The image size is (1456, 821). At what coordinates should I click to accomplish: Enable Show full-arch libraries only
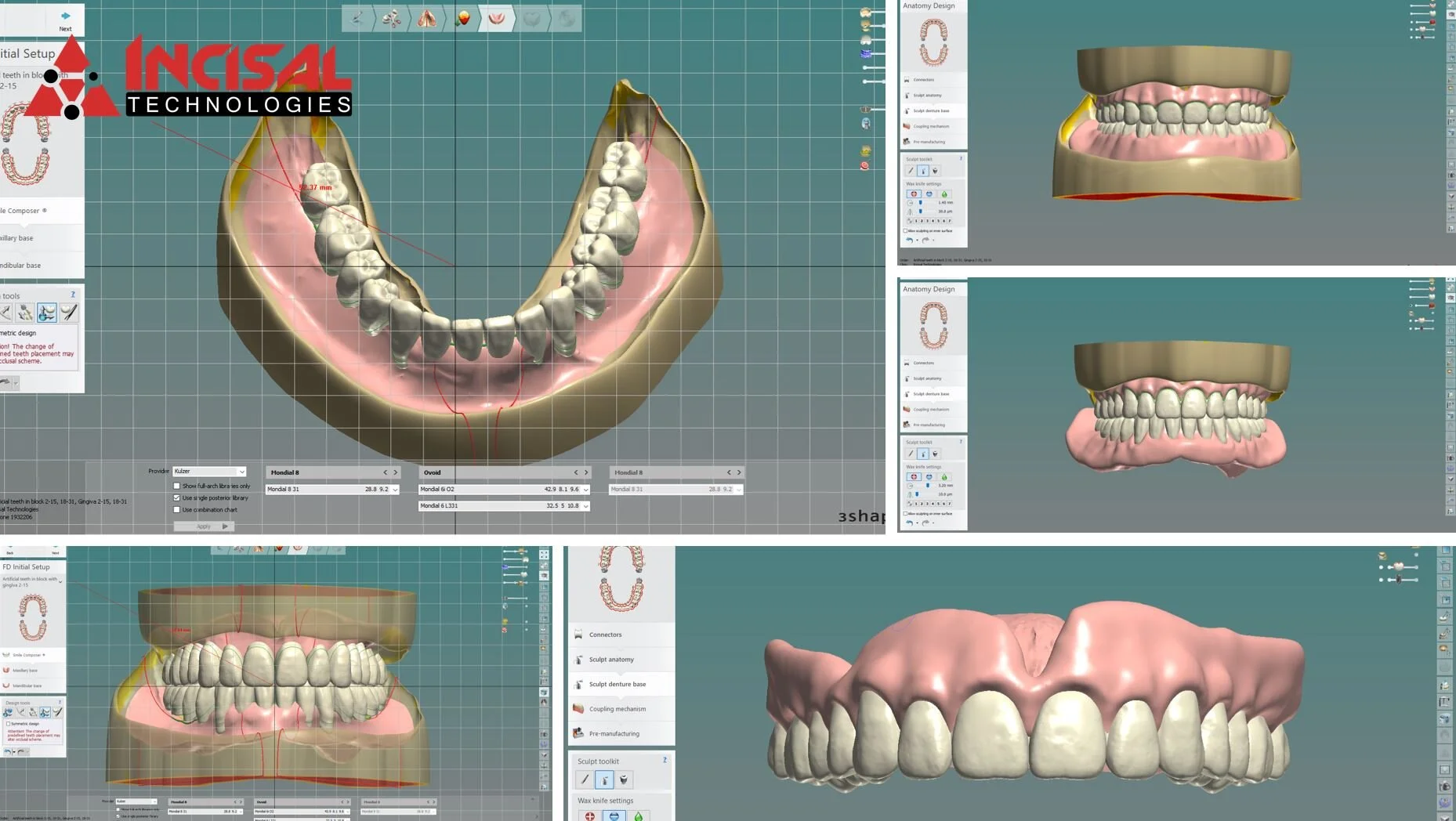[177, 486]
